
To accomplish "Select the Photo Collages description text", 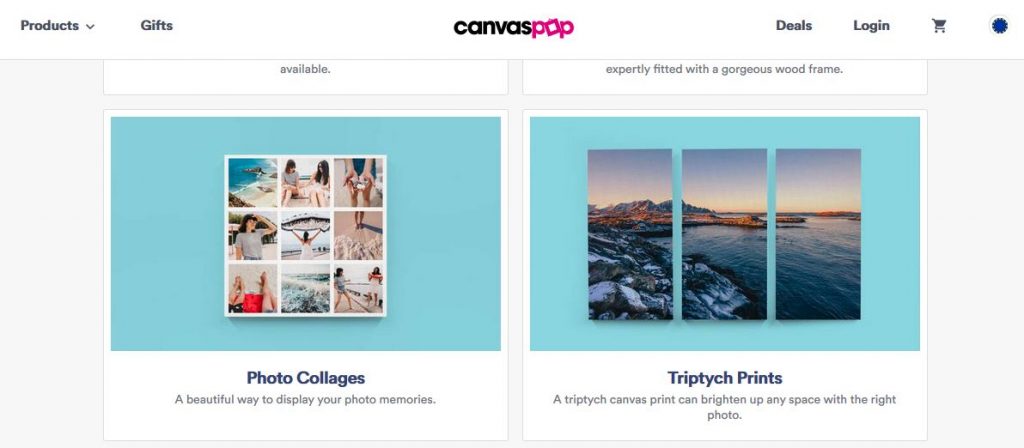I will [305, 399].
